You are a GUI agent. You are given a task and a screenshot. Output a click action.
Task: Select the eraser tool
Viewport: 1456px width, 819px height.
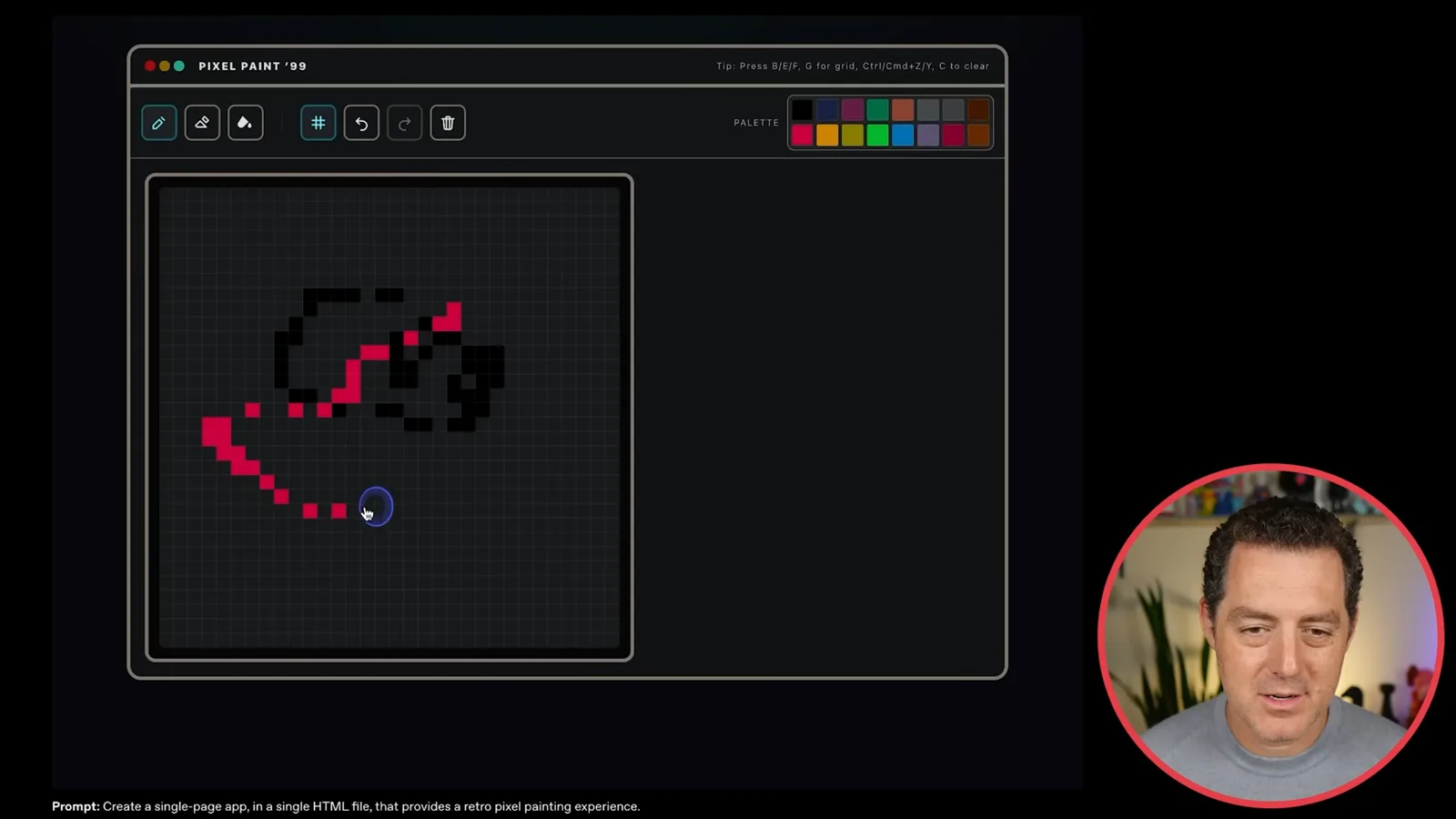coord(202,123)
